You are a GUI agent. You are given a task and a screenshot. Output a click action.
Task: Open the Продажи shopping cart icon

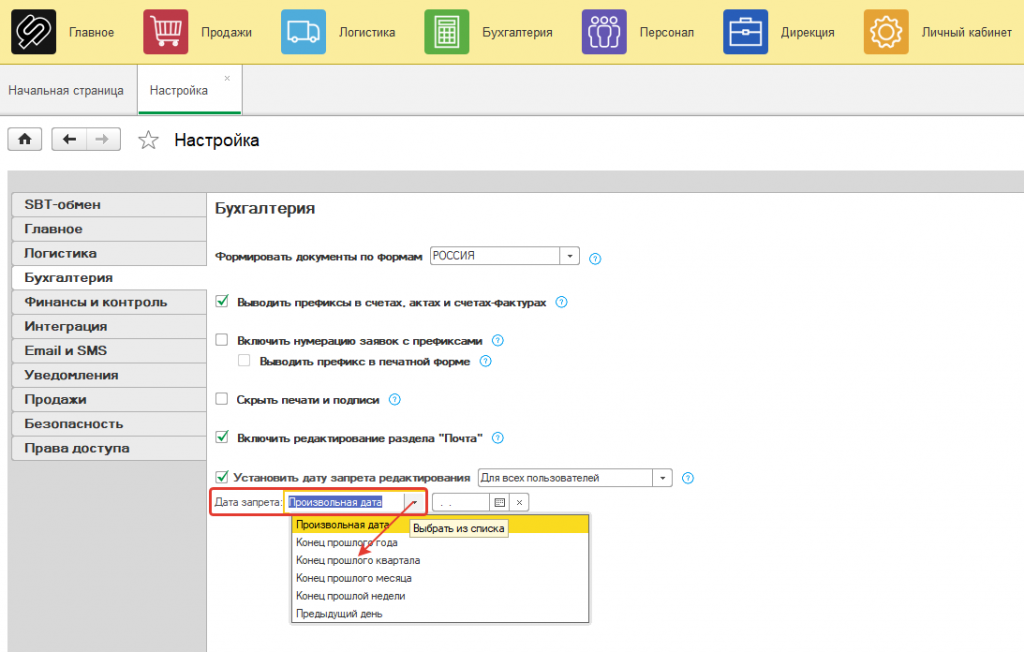click(x=166, y=32)
